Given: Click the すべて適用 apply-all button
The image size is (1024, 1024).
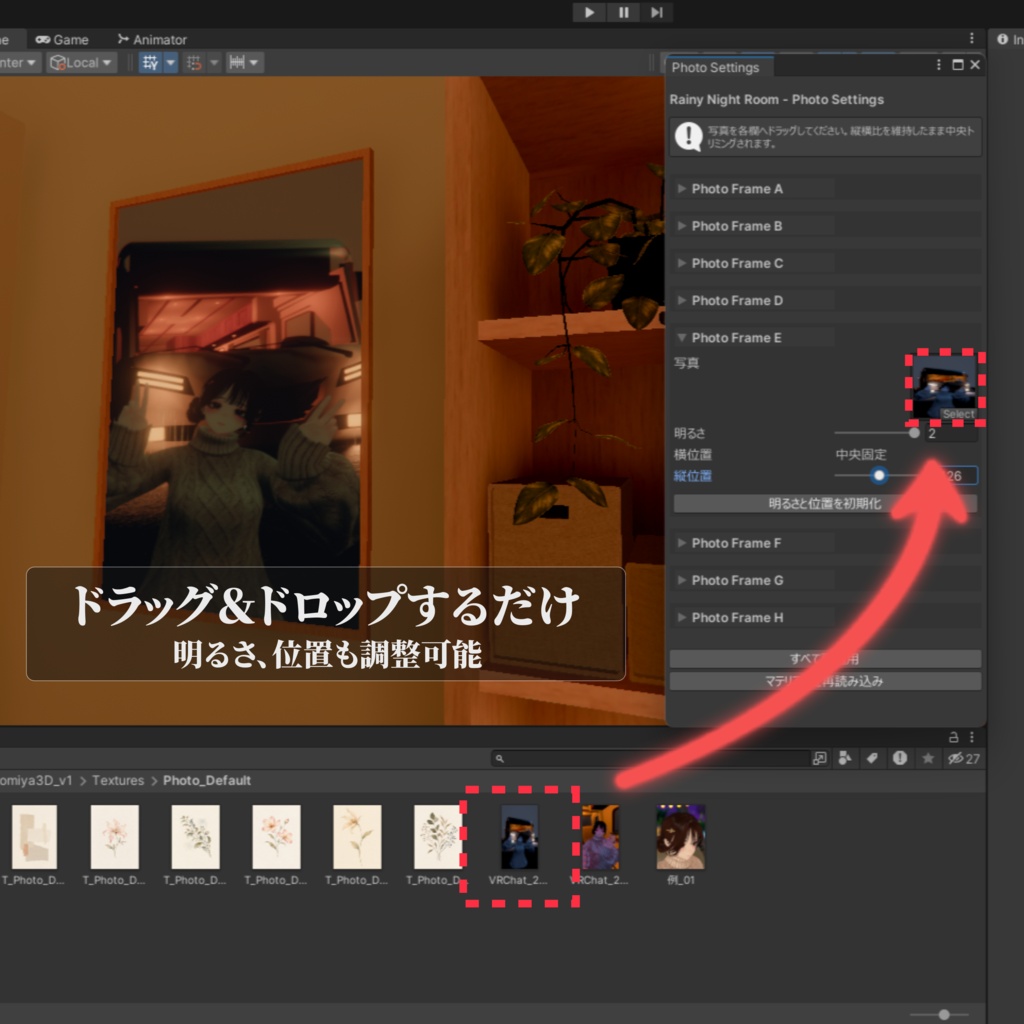Looking at the screenshot, I should point(825,659).
